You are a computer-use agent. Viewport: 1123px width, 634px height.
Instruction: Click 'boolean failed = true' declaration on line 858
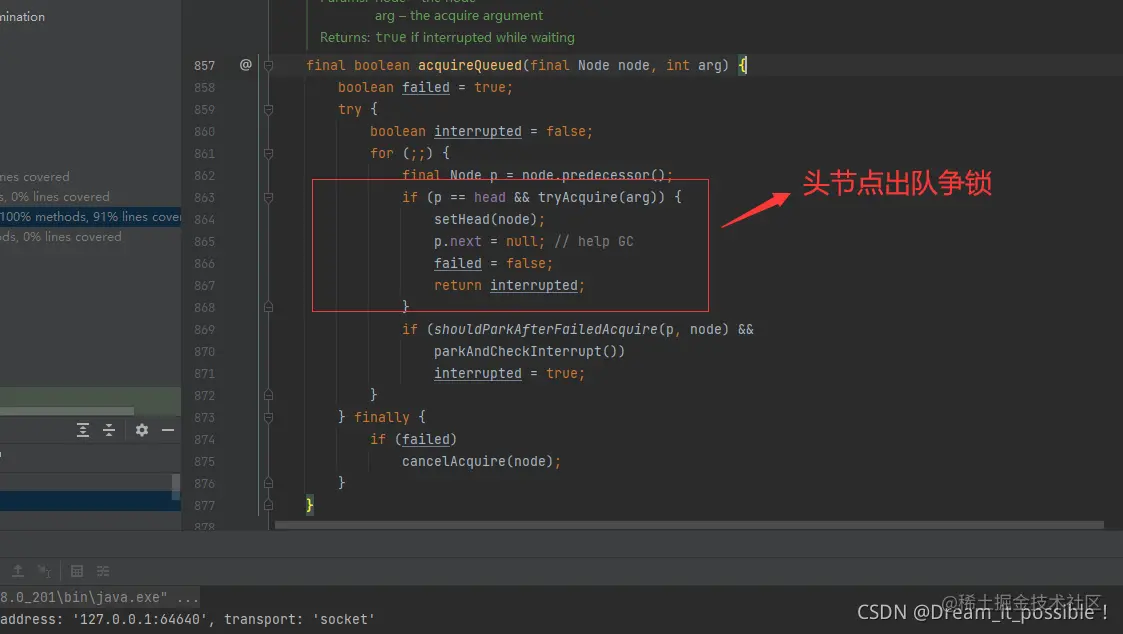click(x=425, y=87)
